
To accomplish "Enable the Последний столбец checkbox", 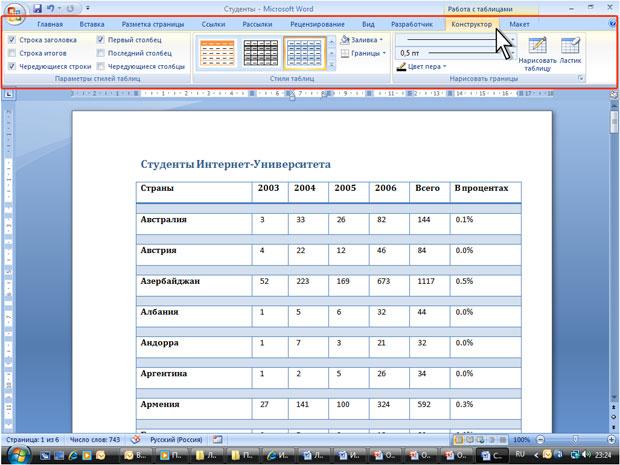I will 101,53.
